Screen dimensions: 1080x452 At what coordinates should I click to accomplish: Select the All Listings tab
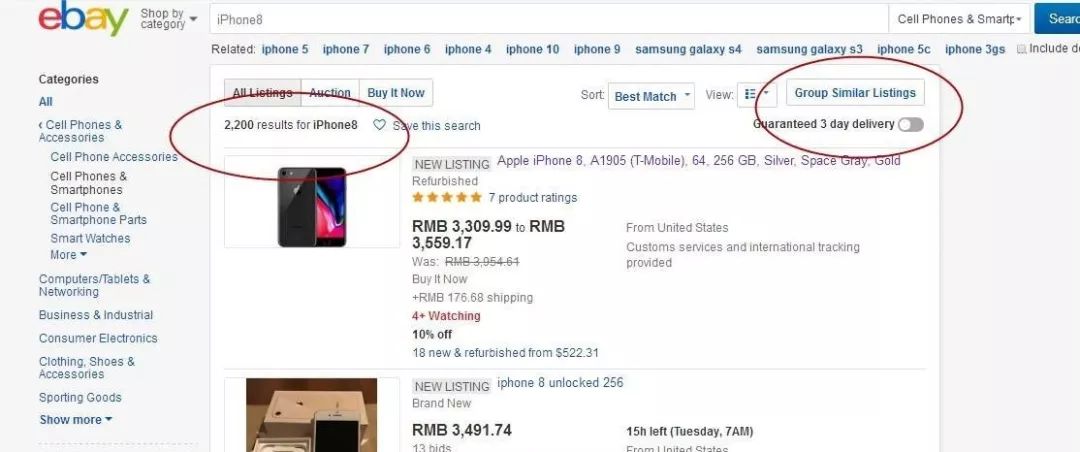262,92
